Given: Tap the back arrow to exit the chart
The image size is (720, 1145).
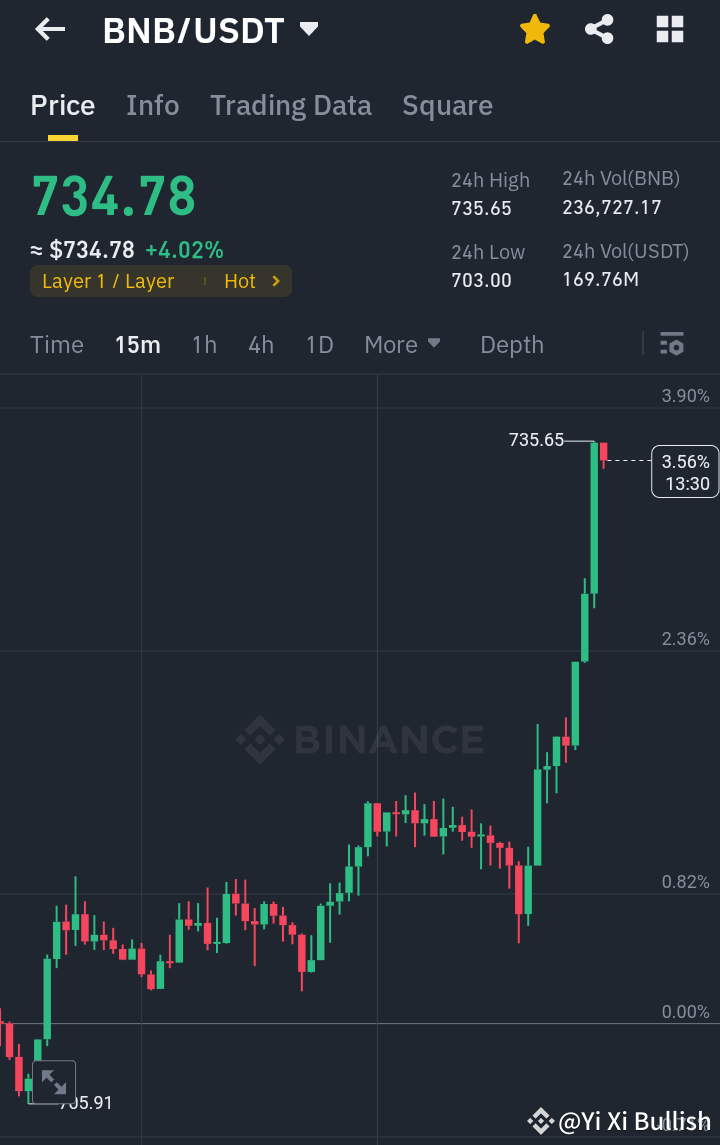Looking at the screenshot, I should (48, 29).
